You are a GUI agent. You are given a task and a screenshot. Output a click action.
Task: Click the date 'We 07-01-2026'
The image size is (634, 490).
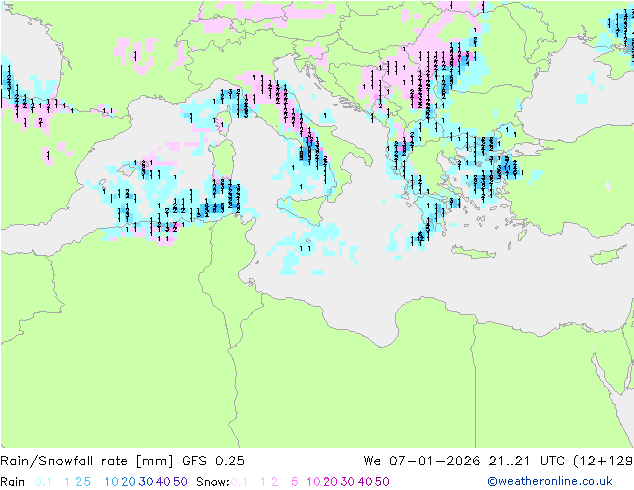[422, 461]
